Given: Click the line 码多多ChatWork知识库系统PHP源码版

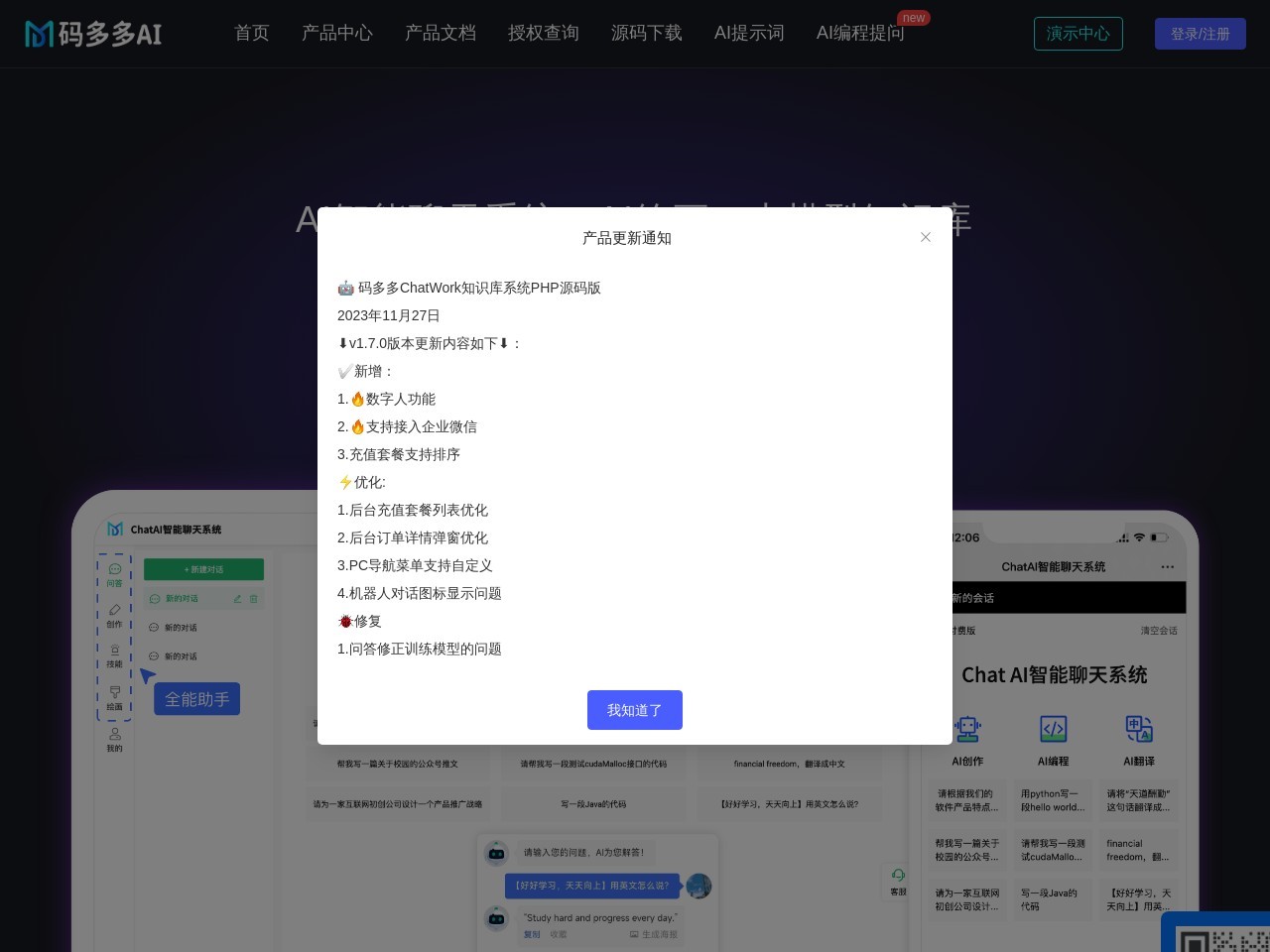Looking at the screenshot, I should (x=469, y=288).
